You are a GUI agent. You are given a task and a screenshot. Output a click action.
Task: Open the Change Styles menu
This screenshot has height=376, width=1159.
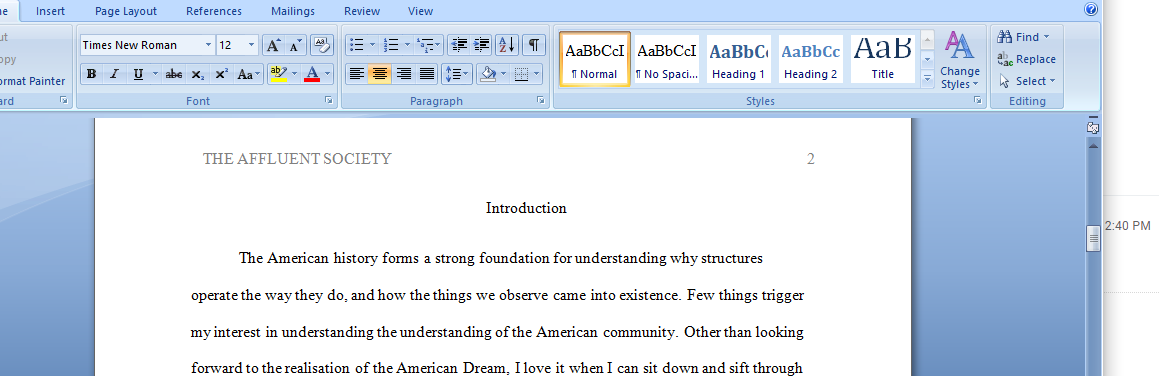pyautogui.click(x=959, y=61)
